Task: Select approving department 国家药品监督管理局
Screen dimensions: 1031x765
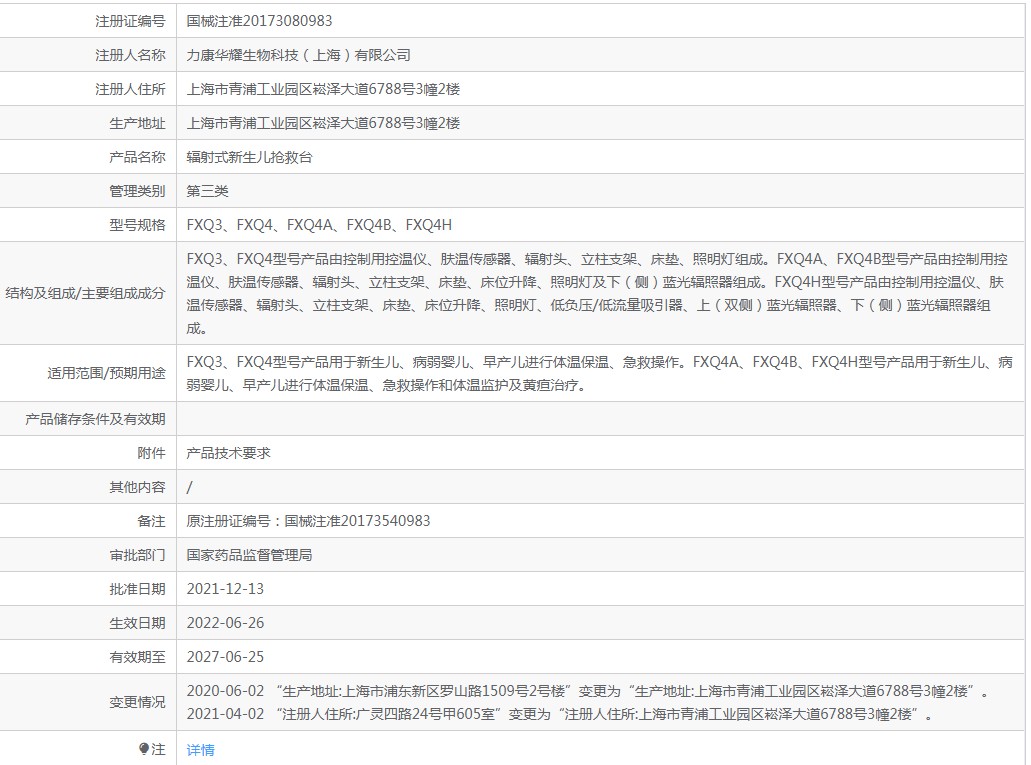Action: [249, 555]
